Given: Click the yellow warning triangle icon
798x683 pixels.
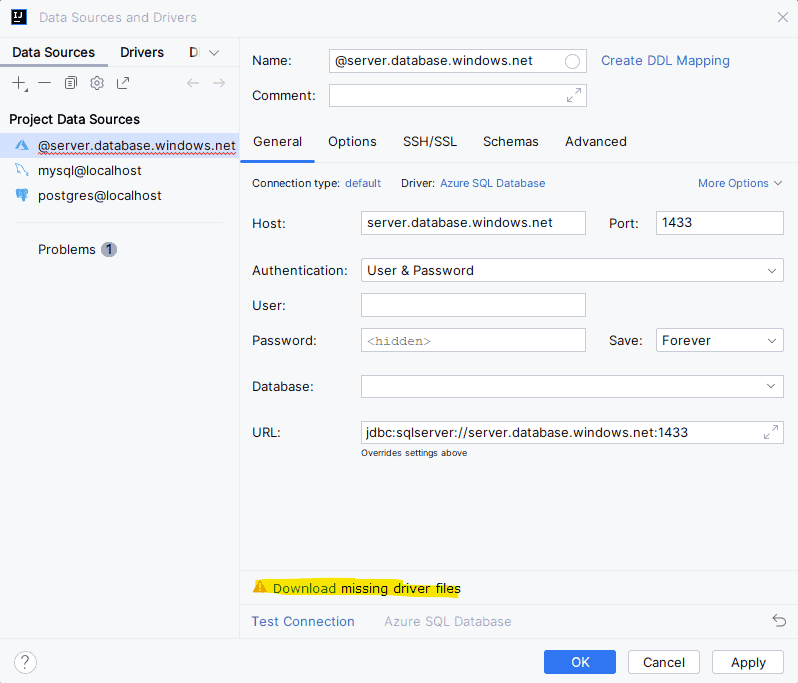Looking at the screenshot, I should click(260, 587).
